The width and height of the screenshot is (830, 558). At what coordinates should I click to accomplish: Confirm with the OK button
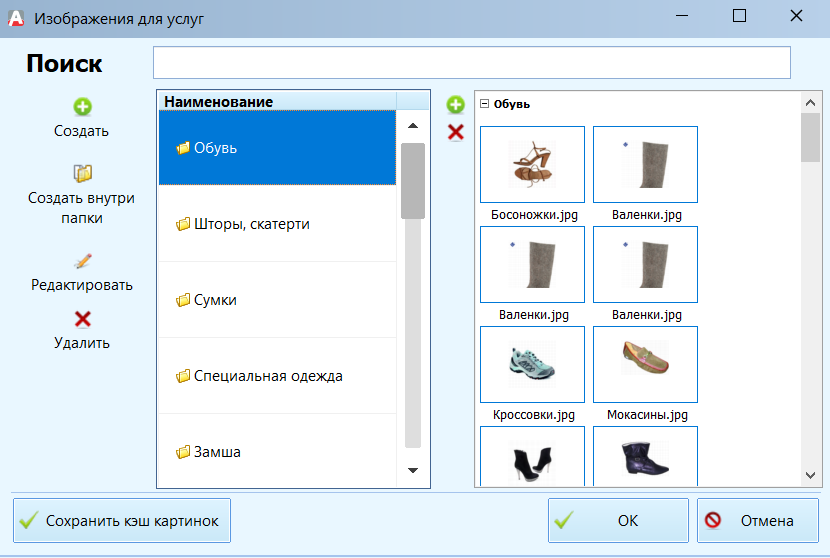pos(618,520)
